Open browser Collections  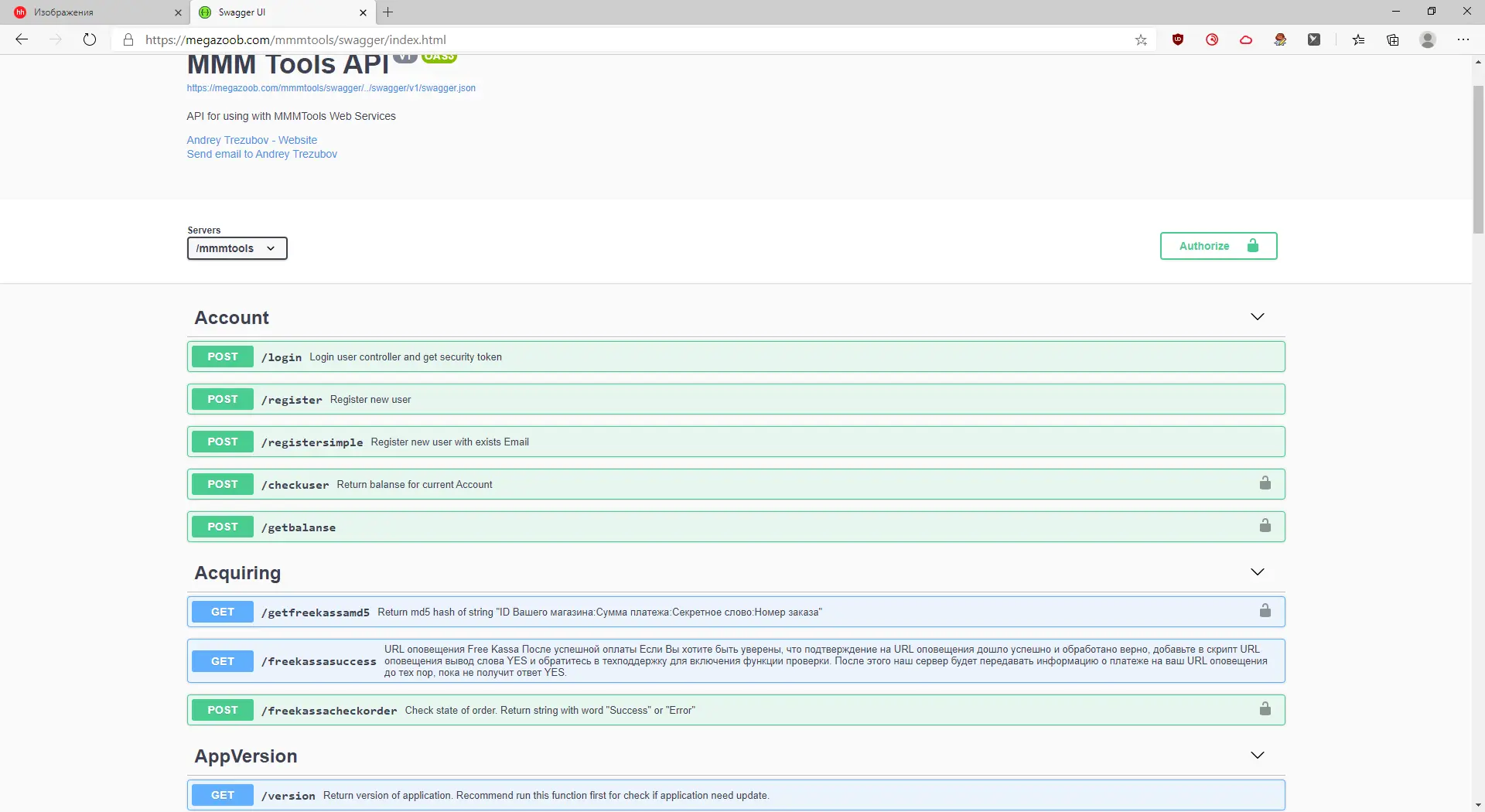pyautogui.click(x=1393, y=39)
